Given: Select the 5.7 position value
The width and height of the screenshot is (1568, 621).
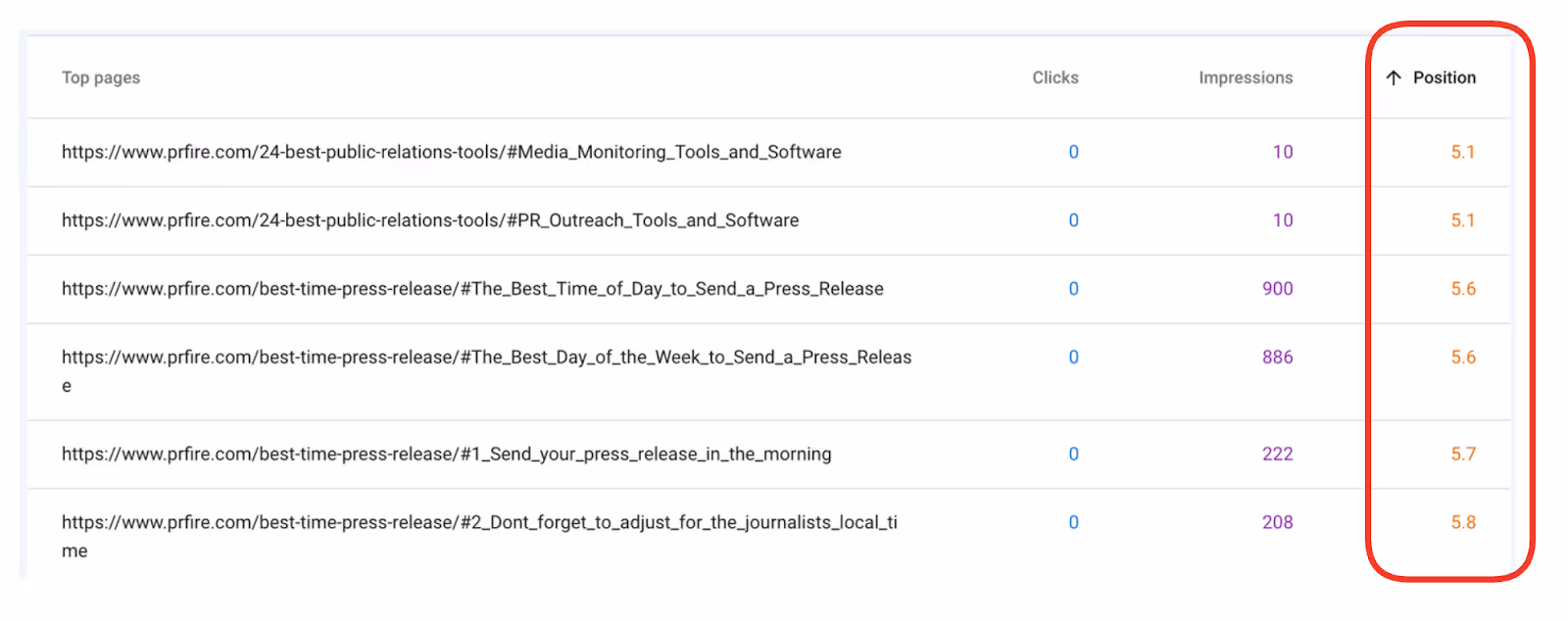Looking at the screenshot, I should tap(1463, 454).
